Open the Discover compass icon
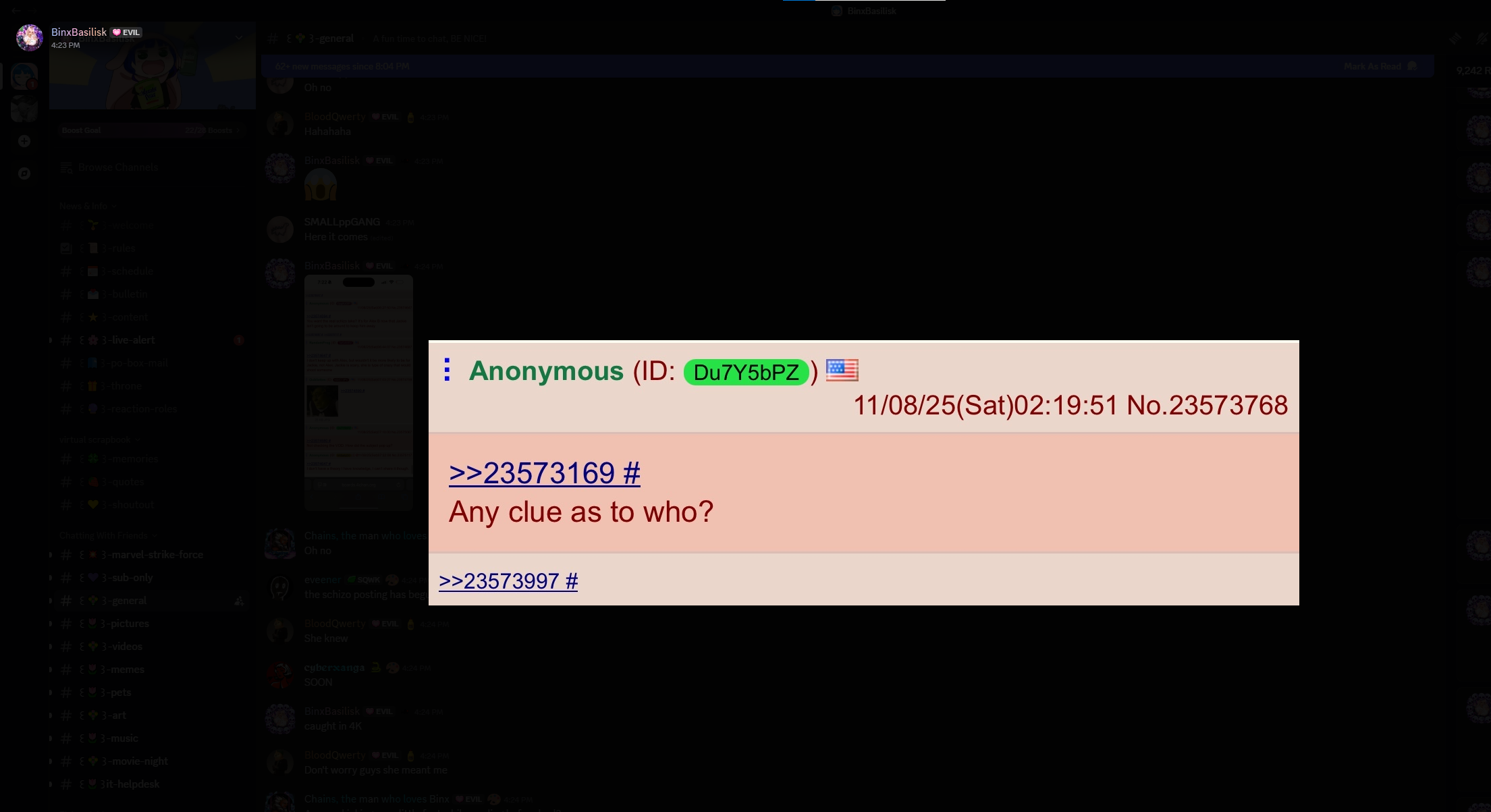 [x=24, y=173]
